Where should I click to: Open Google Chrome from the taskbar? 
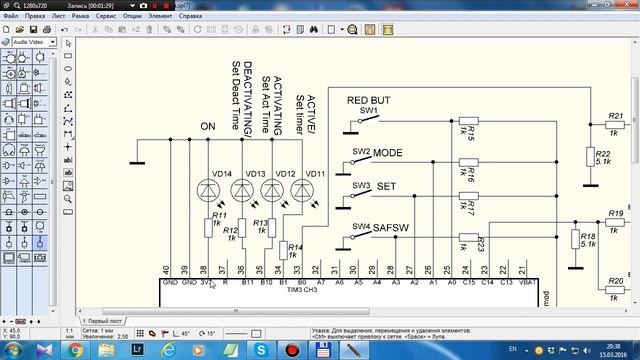click(x=75, y=350)
